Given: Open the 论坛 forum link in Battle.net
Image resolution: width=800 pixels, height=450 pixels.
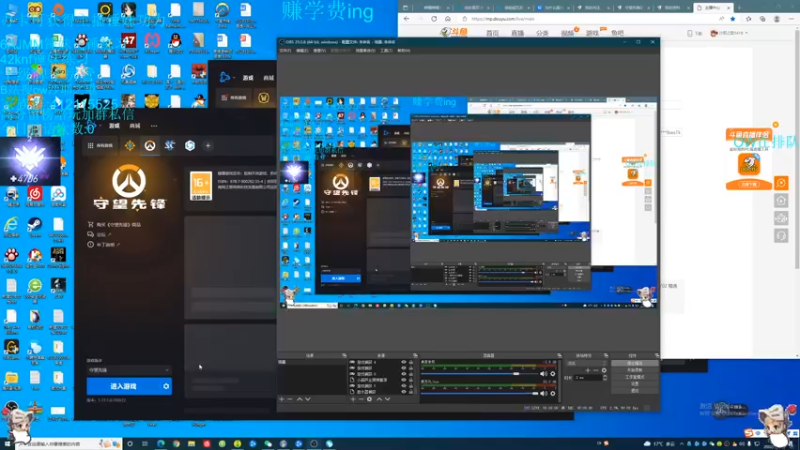Looking at the screenshot, I should click(x=100, y=234).
